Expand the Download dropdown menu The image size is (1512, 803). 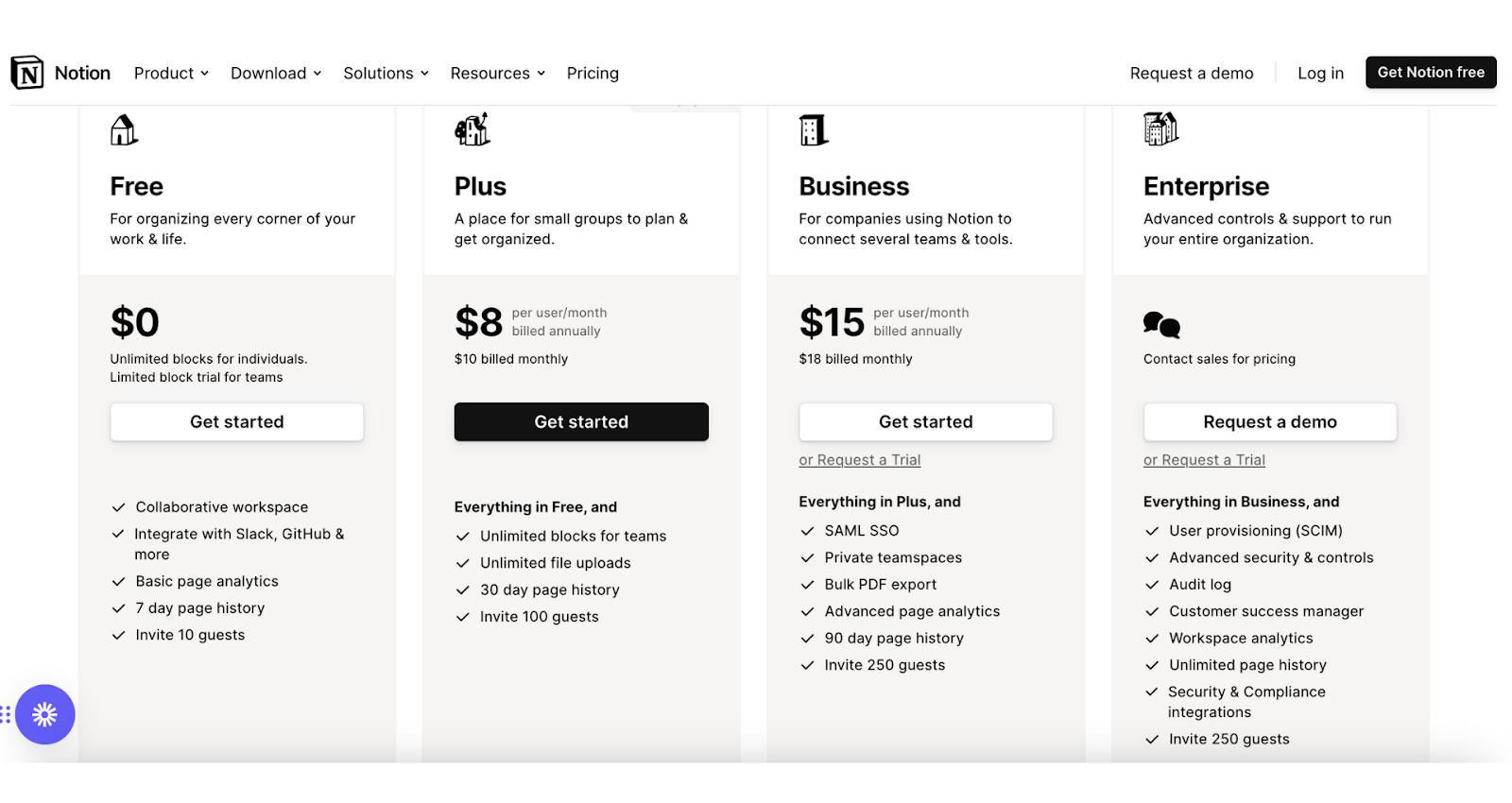[276, 73]
